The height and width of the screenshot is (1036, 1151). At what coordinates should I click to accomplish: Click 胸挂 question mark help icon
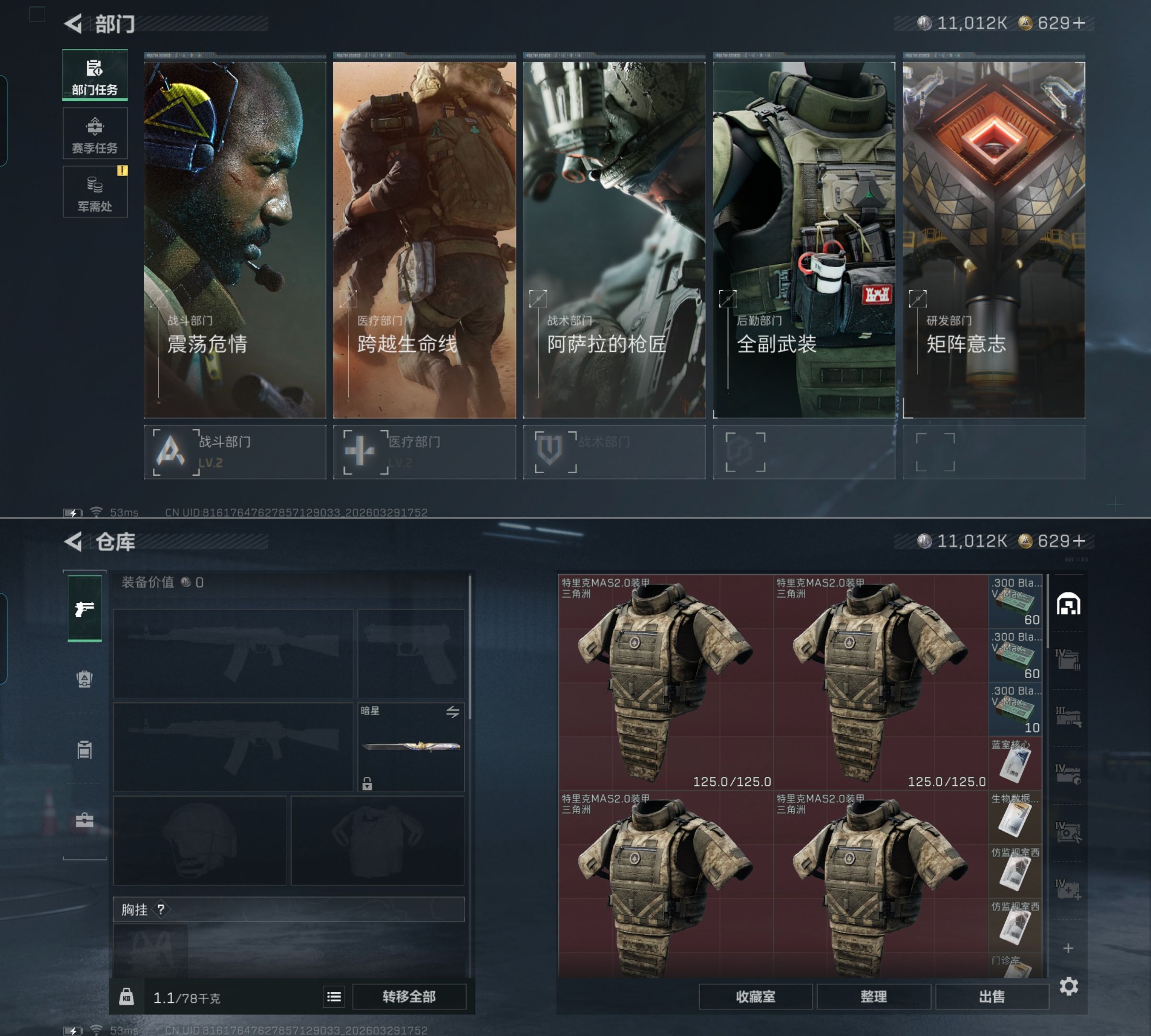click(161, 909)
